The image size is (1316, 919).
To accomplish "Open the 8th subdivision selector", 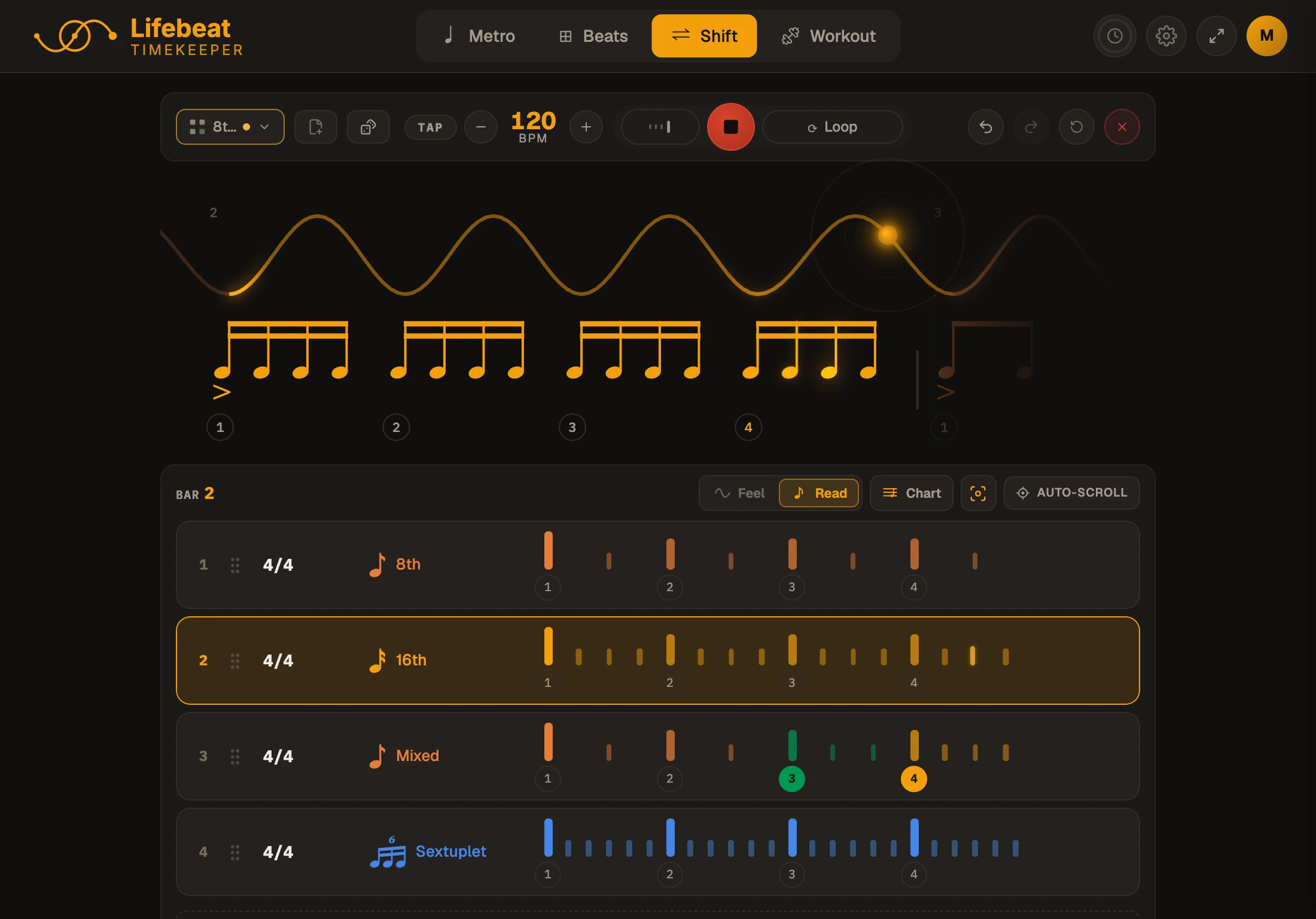I will click(x=395, y=564).
